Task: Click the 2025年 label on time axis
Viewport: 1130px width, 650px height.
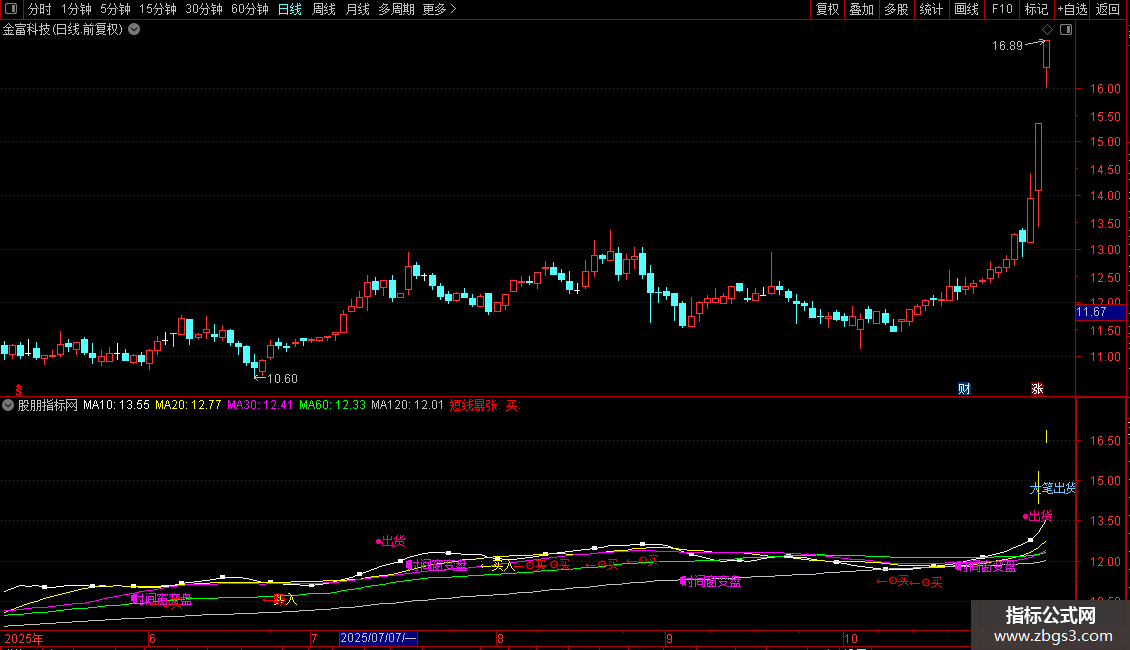Action: tap(24, 638)
